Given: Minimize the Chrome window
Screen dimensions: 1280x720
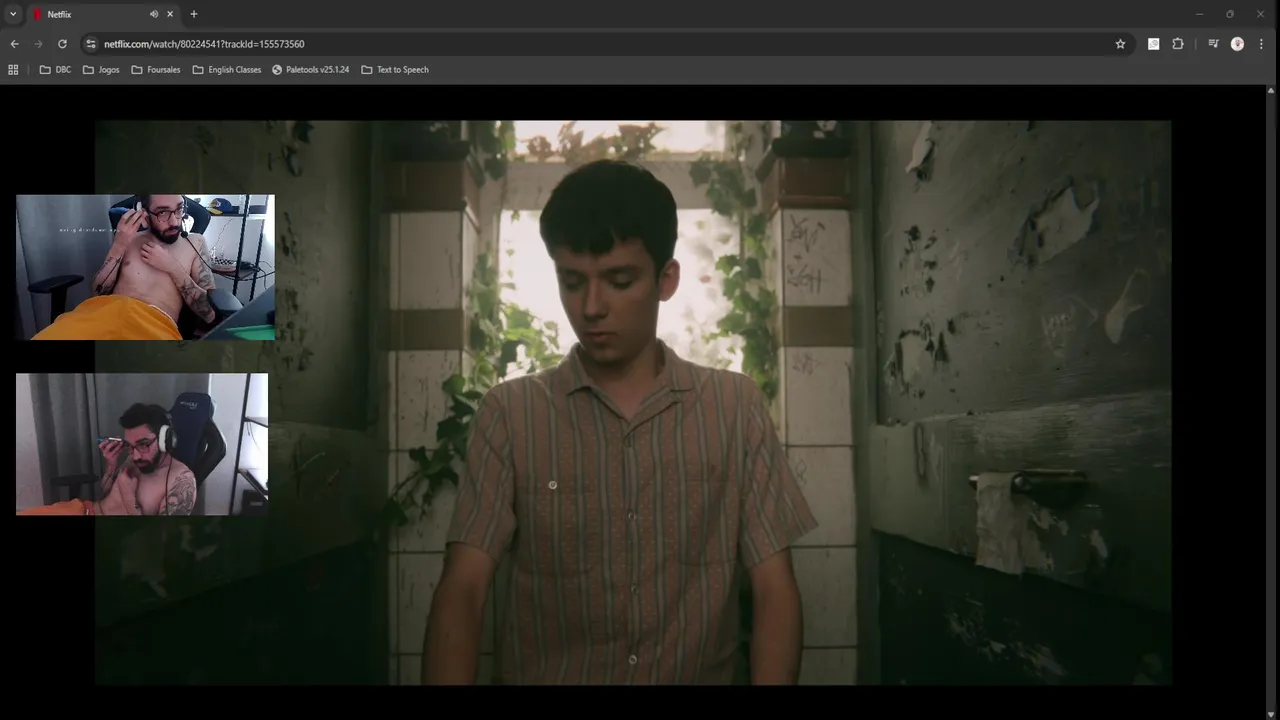Looking at the screenshot, I should point(1199,14).
